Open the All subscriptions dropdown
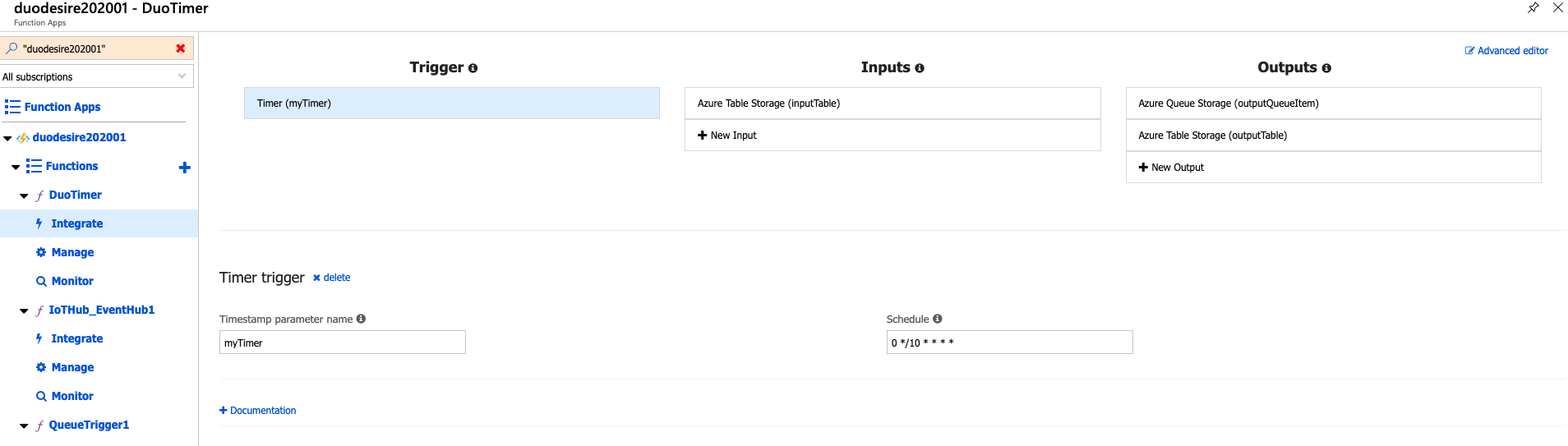Image resolution: width=1568 pixels, height=446 pixels. [97, 76]
